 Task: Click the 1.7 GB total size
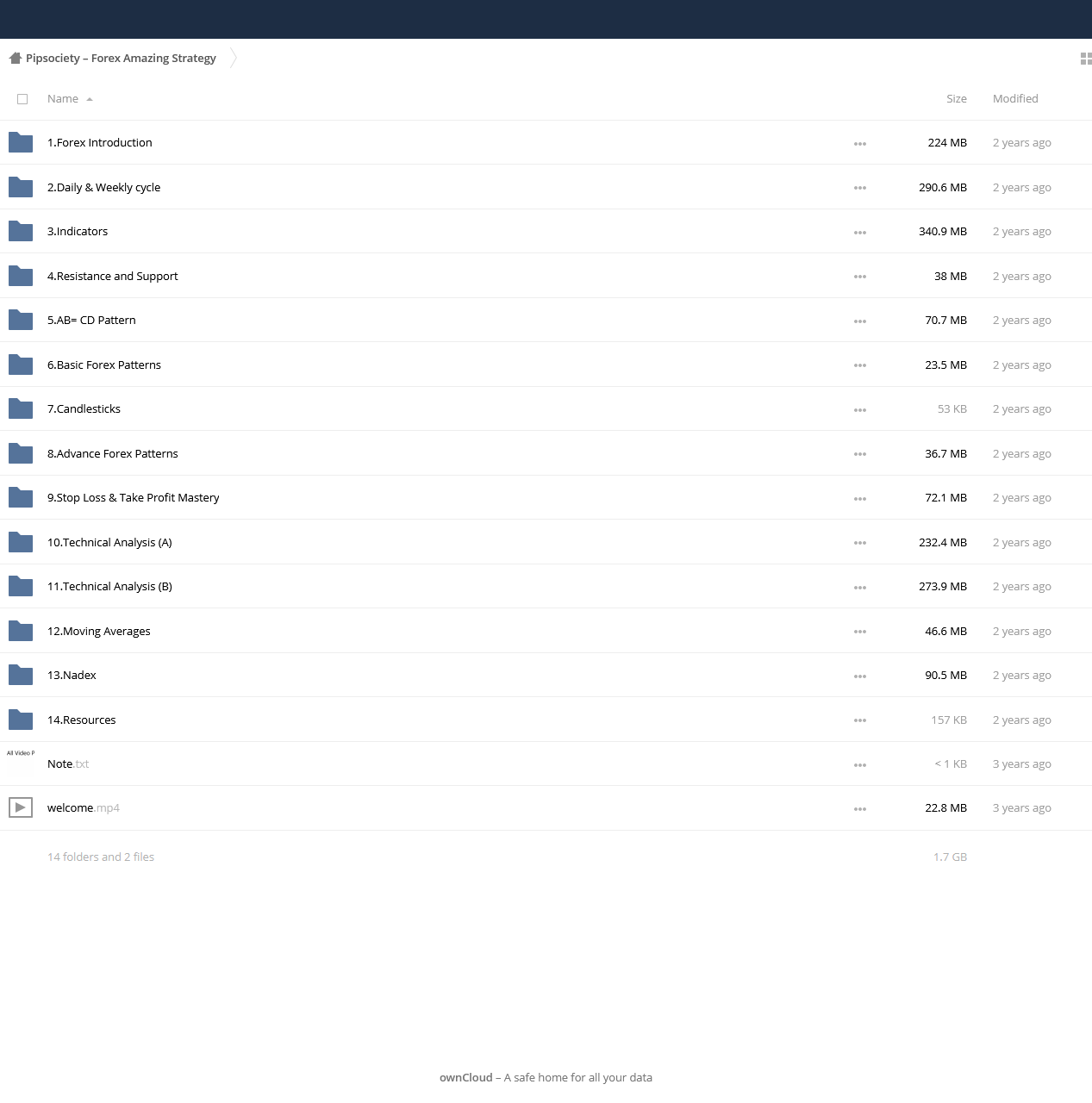(x=950, y=857)
